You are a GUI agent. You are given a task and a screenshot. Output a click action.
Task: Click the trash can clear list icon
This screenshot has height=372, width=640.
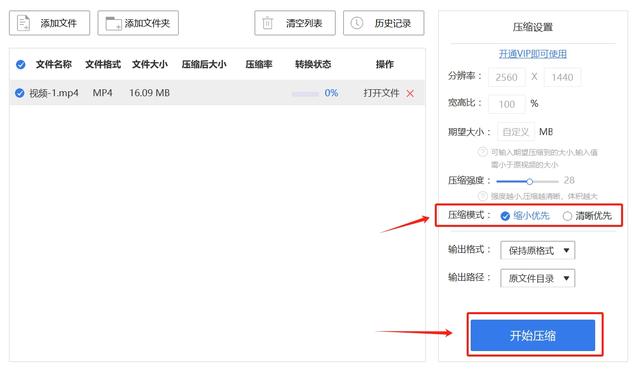pyautogui.click(x=267, y=23)
